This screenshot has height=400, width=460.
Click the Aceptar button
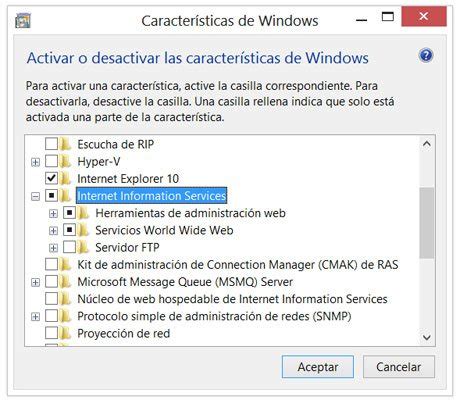coord(318,367)
